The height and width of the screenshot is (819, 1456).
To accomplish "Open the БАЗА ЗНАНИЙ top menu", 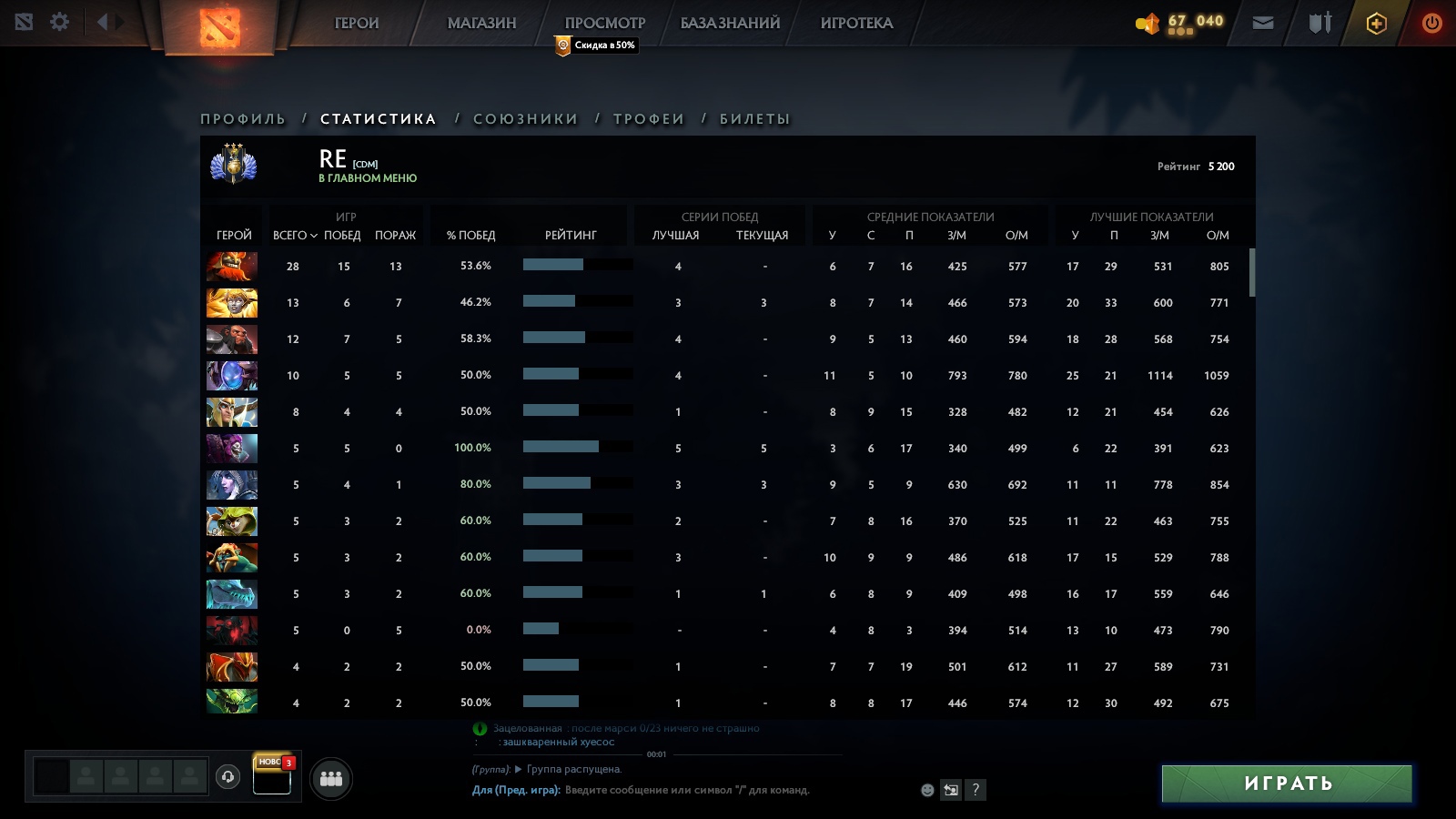I will [x=730, y=23].
